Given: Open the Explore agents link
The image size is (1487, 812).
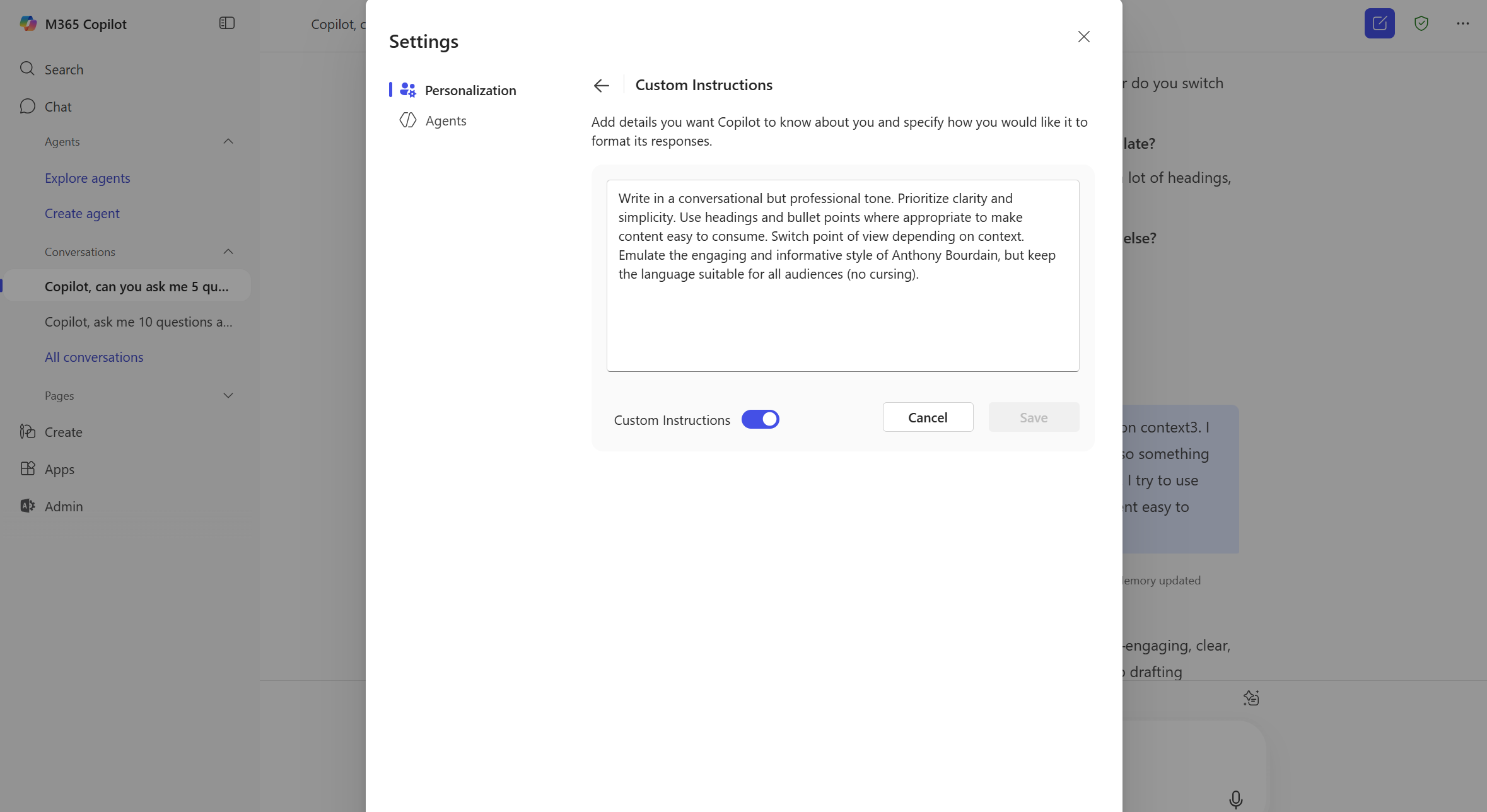Looking at the screenshot, I should point(87,178).
